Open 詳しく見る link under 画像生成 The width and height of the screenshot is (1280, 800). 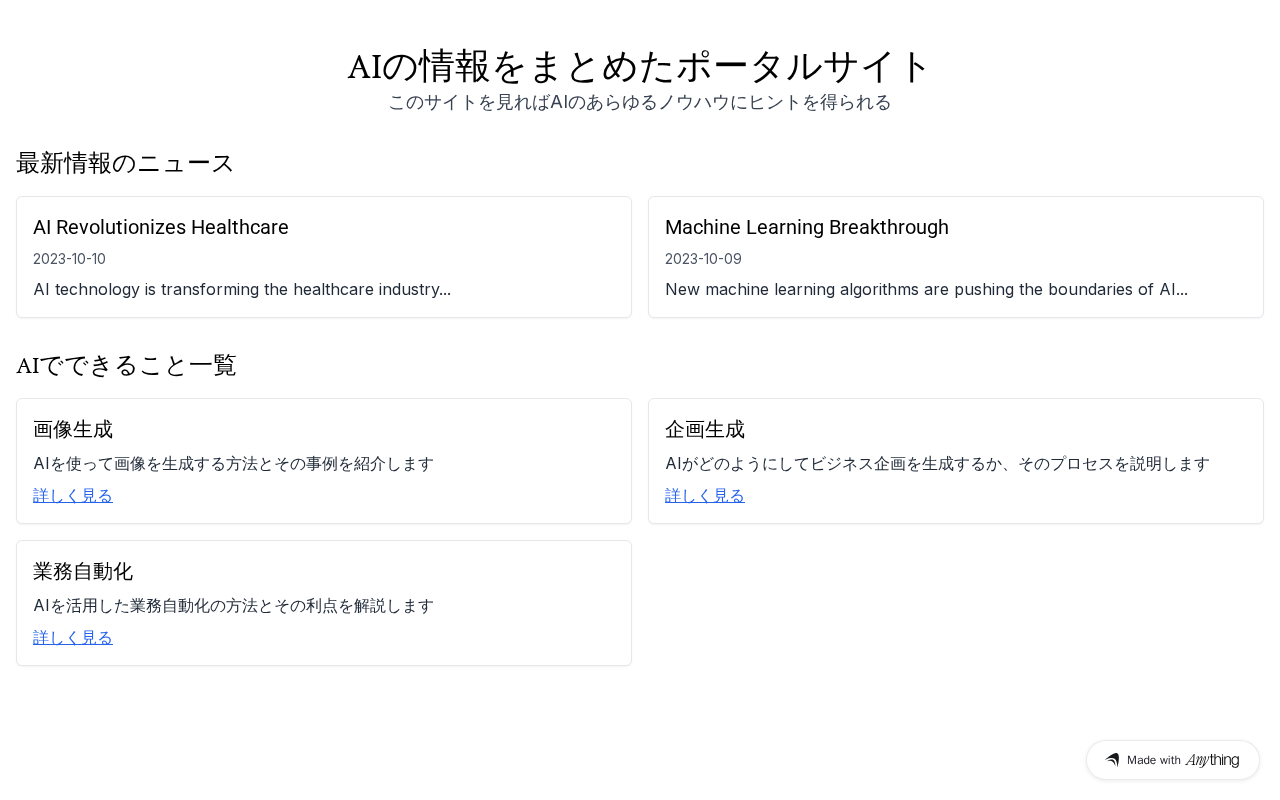pyautogui.click(x=73, y=495)
